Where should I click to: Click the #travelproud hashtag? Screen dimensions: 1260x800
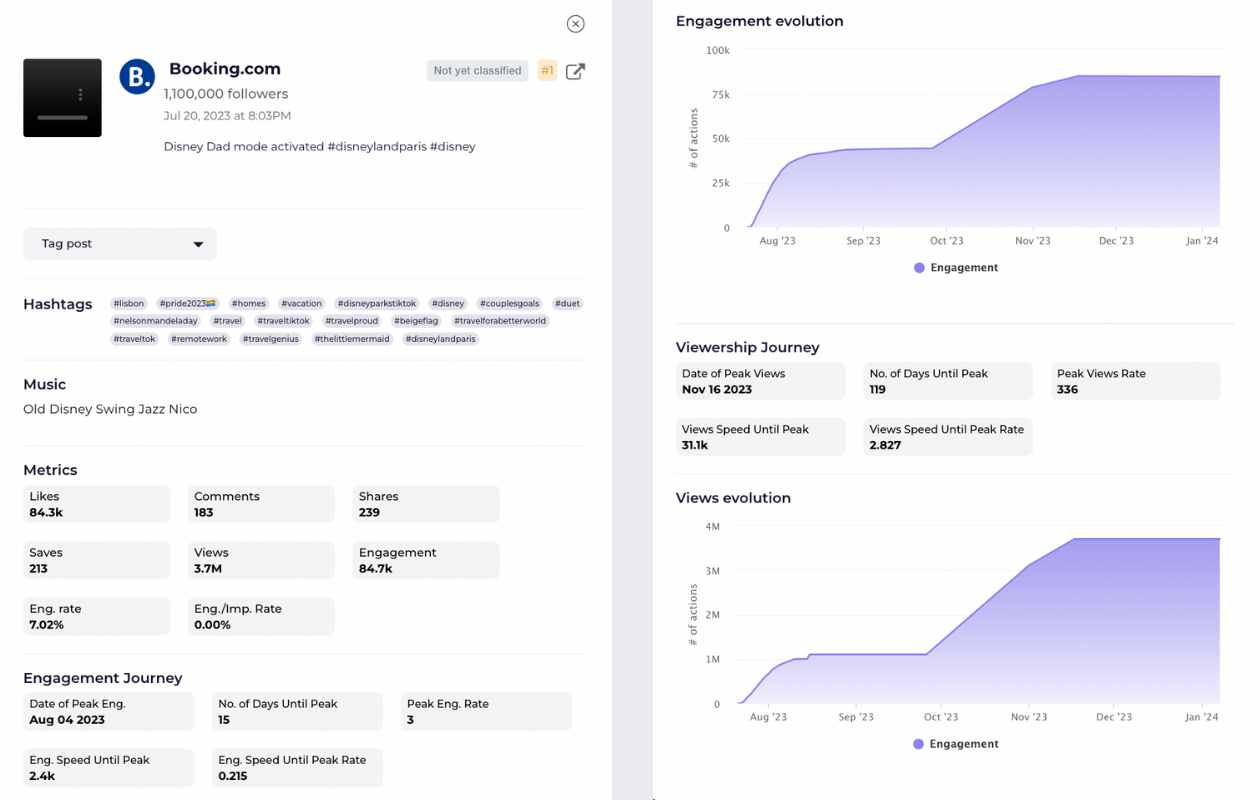(352, 321)
